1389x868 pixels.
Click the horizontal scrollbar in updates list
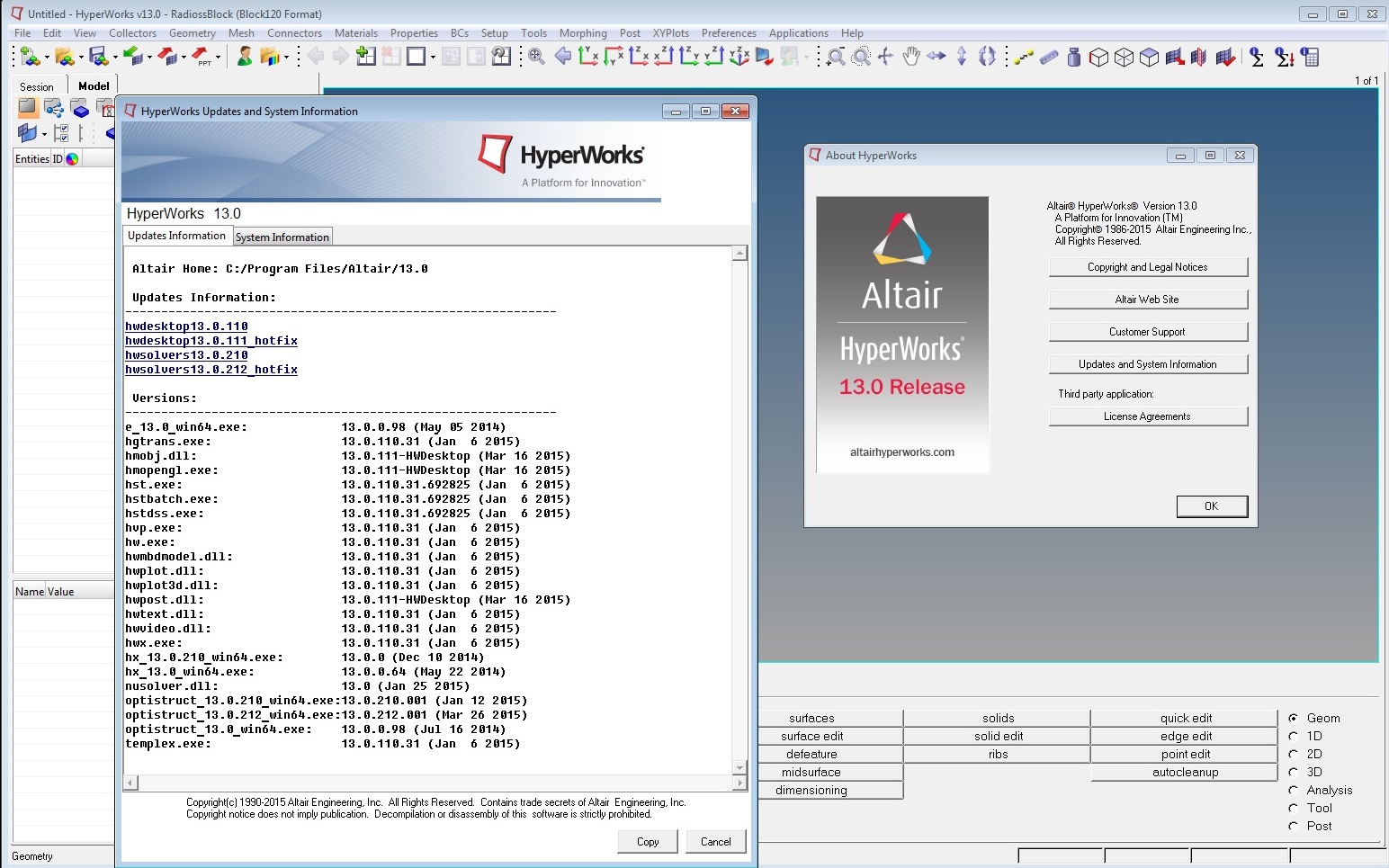click(x=435, y=783)
